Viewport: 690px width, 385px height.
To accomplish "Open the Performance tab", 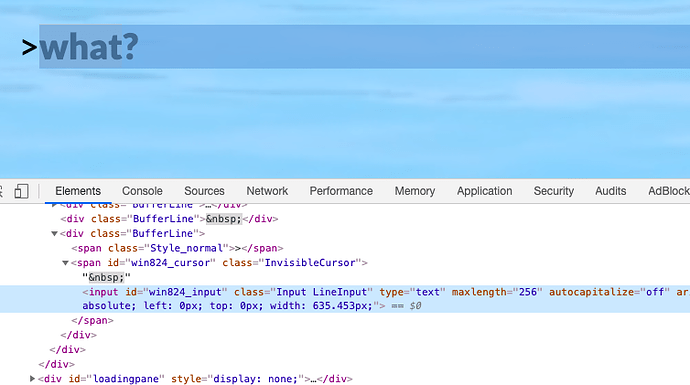I will pyautogui.click(x=341, y=191).
